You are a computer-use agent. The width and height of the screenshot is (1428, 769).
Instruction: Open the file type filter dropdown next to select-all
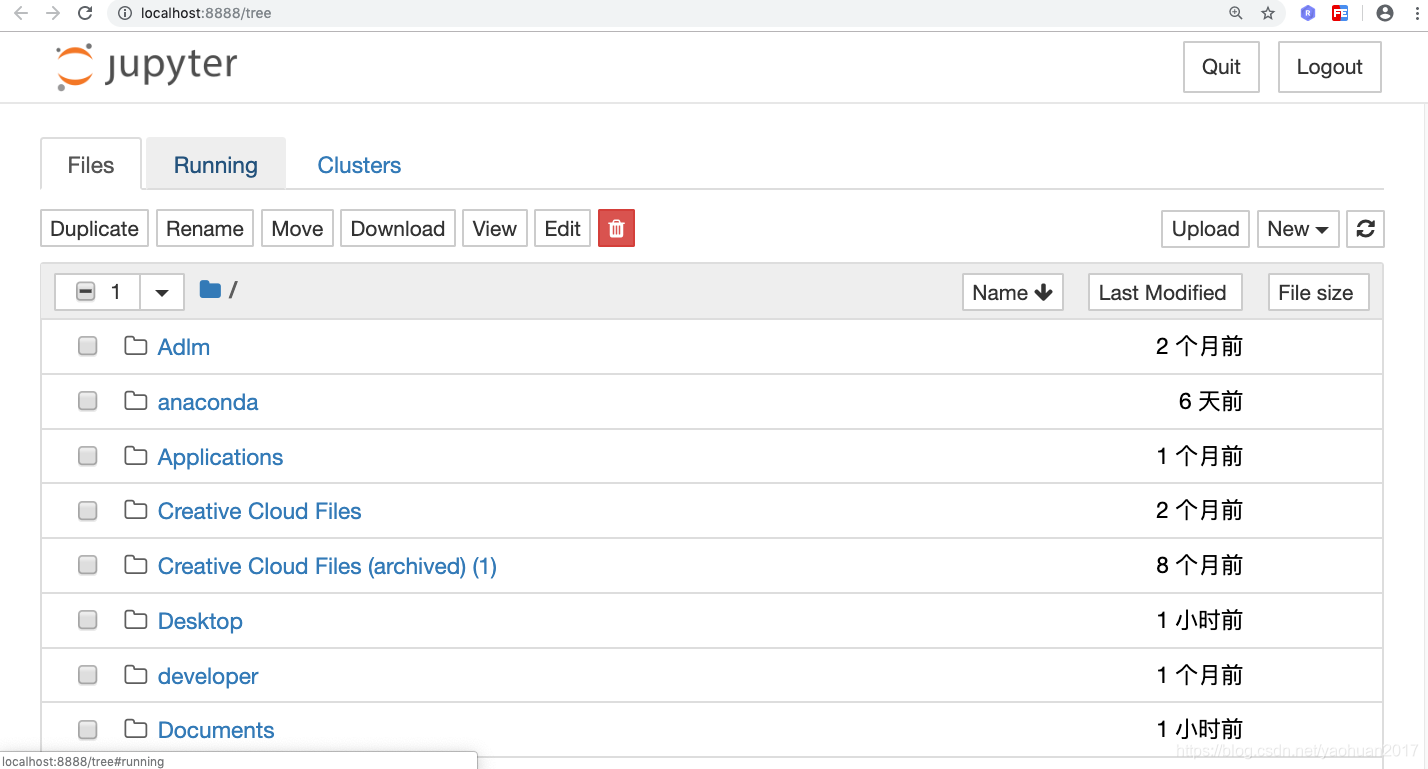coord(161,291)
